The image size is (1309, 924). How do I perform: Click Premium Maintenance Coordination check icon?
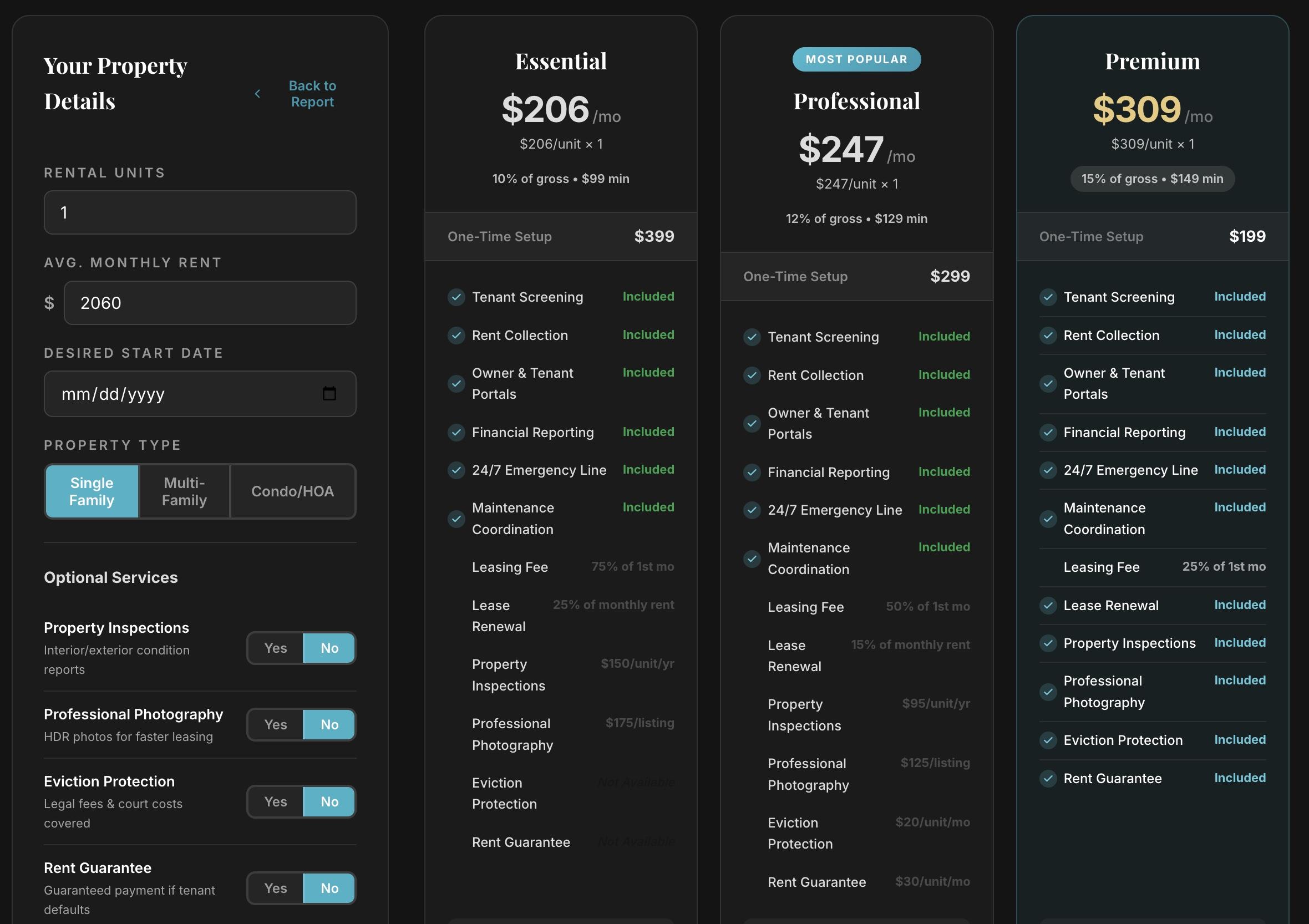pos(1048,519)
